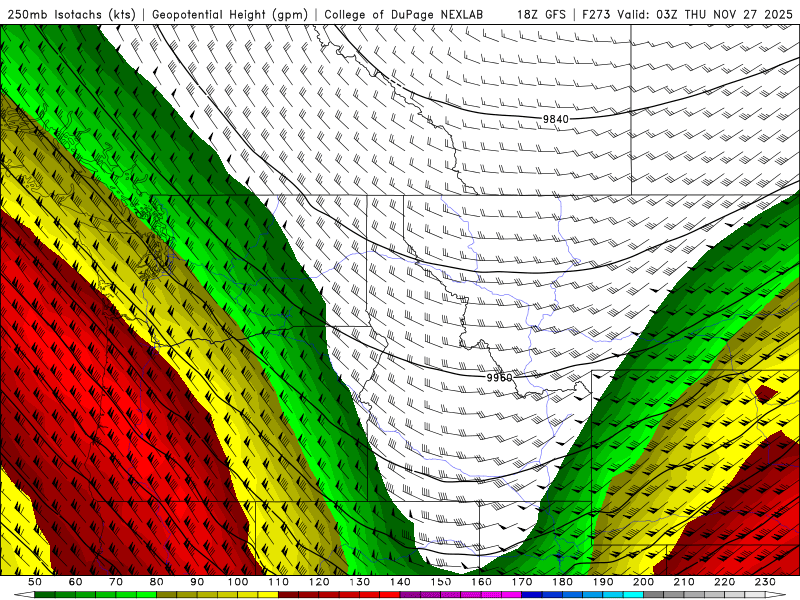This screenshot has height=600, width=800.
Task: Click the left arrow cap of the color bar
Action: pos(24,594)
